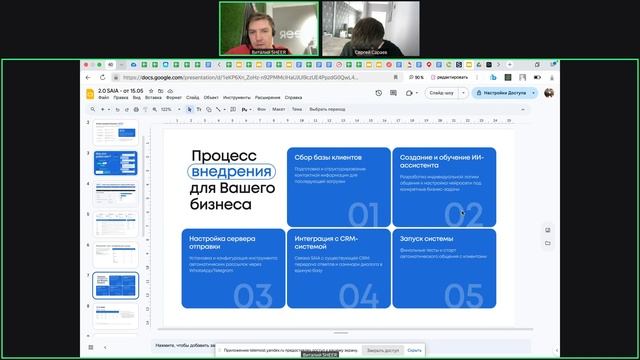Select slide 4 thumbnail

pos(116,194)
